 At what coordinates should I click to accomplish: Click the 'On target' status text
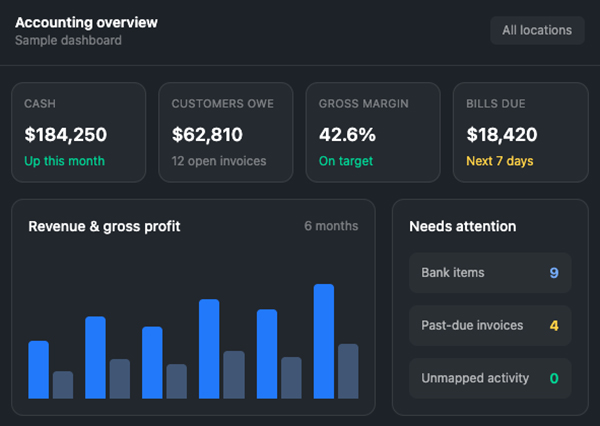(x=346, y=161)
